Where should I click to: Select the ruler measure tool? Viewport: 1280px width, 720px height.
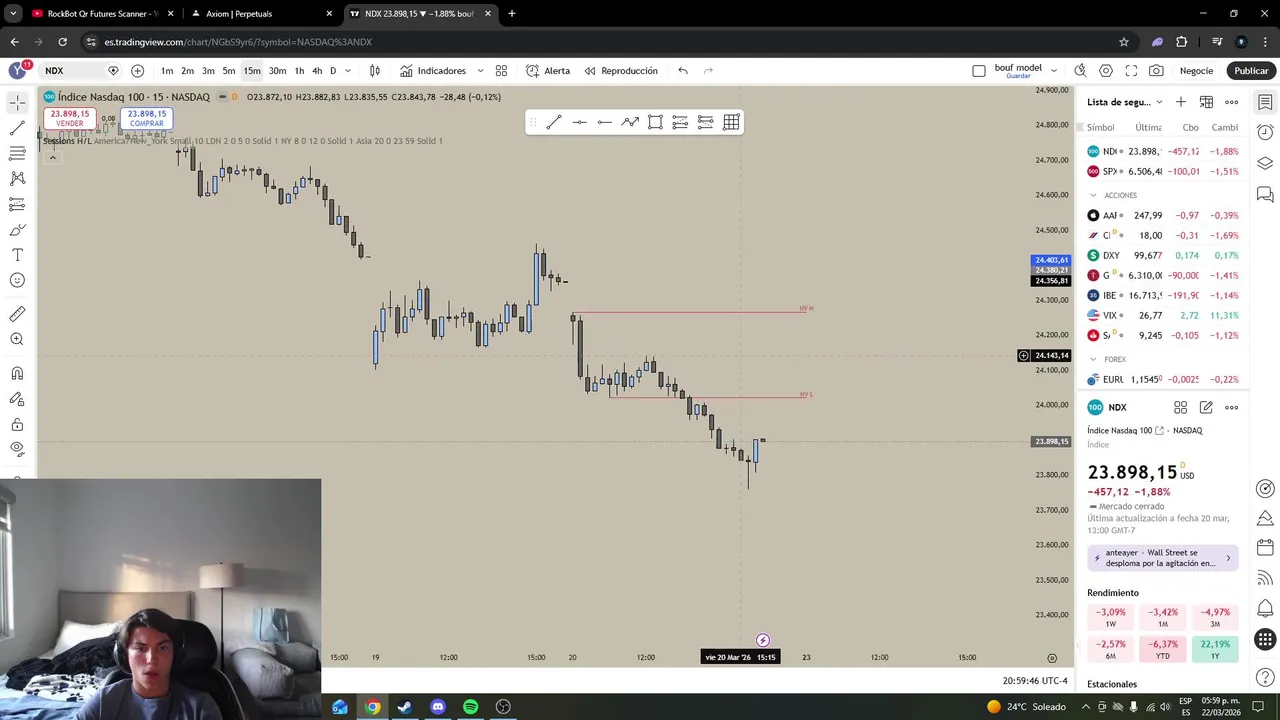(17, 314)
